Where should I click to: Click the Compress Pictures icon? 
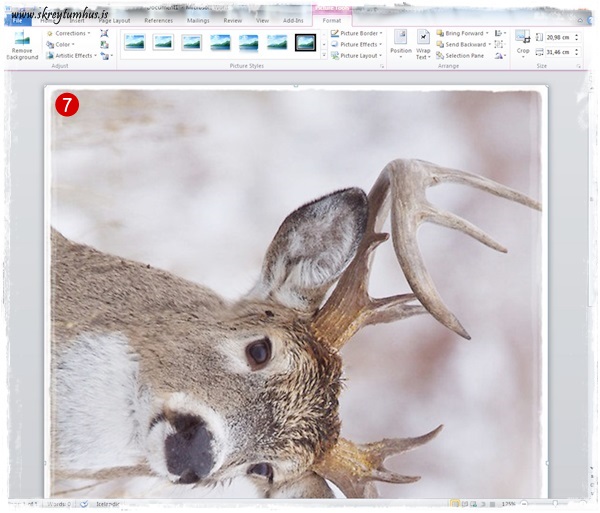click(105, 33)
